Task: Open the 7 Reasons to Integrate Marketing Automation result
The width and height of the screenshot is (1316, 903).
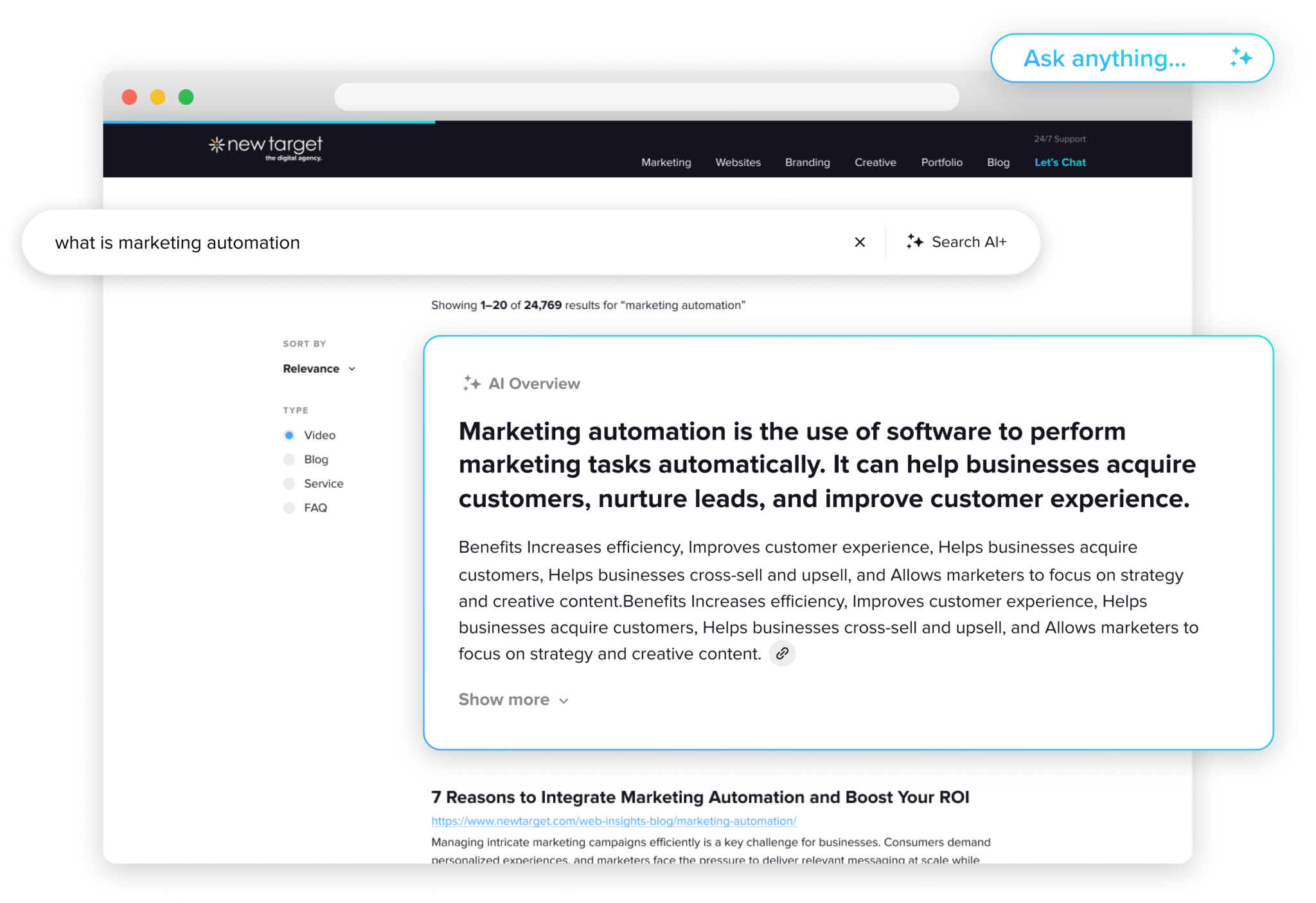Action: coord(700,797)
